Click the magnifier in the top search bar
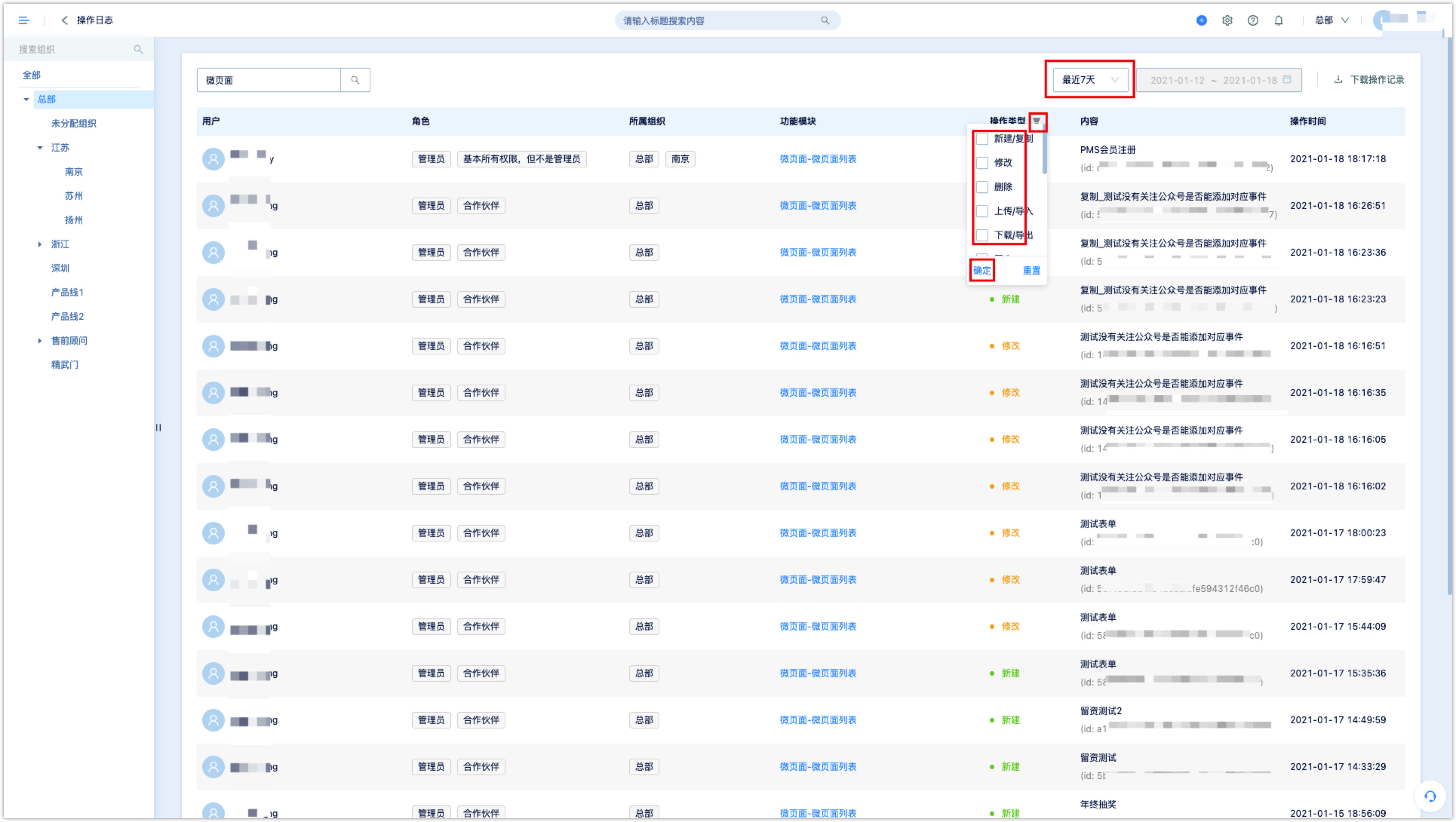This screenshot has height=822, width=1456. (825, 20)
